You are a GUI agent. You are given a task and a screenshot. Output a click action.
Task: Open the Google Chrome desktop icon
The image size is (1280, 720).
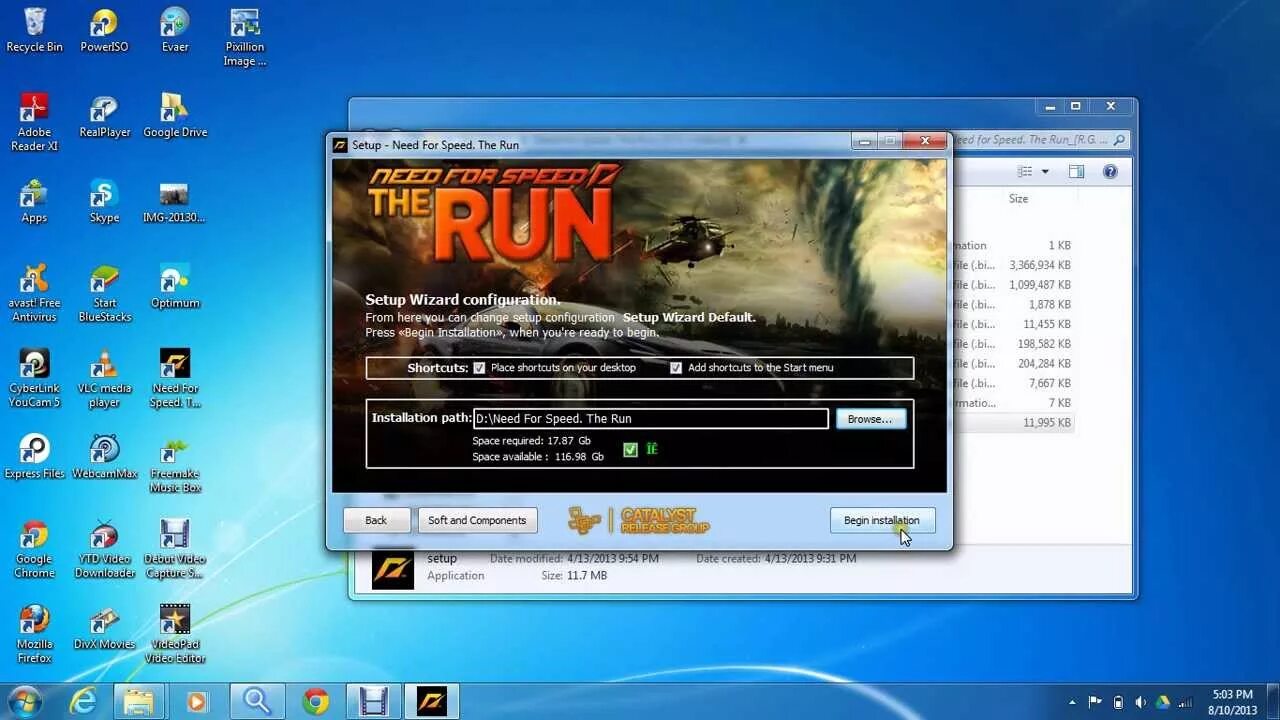[34, 548]
